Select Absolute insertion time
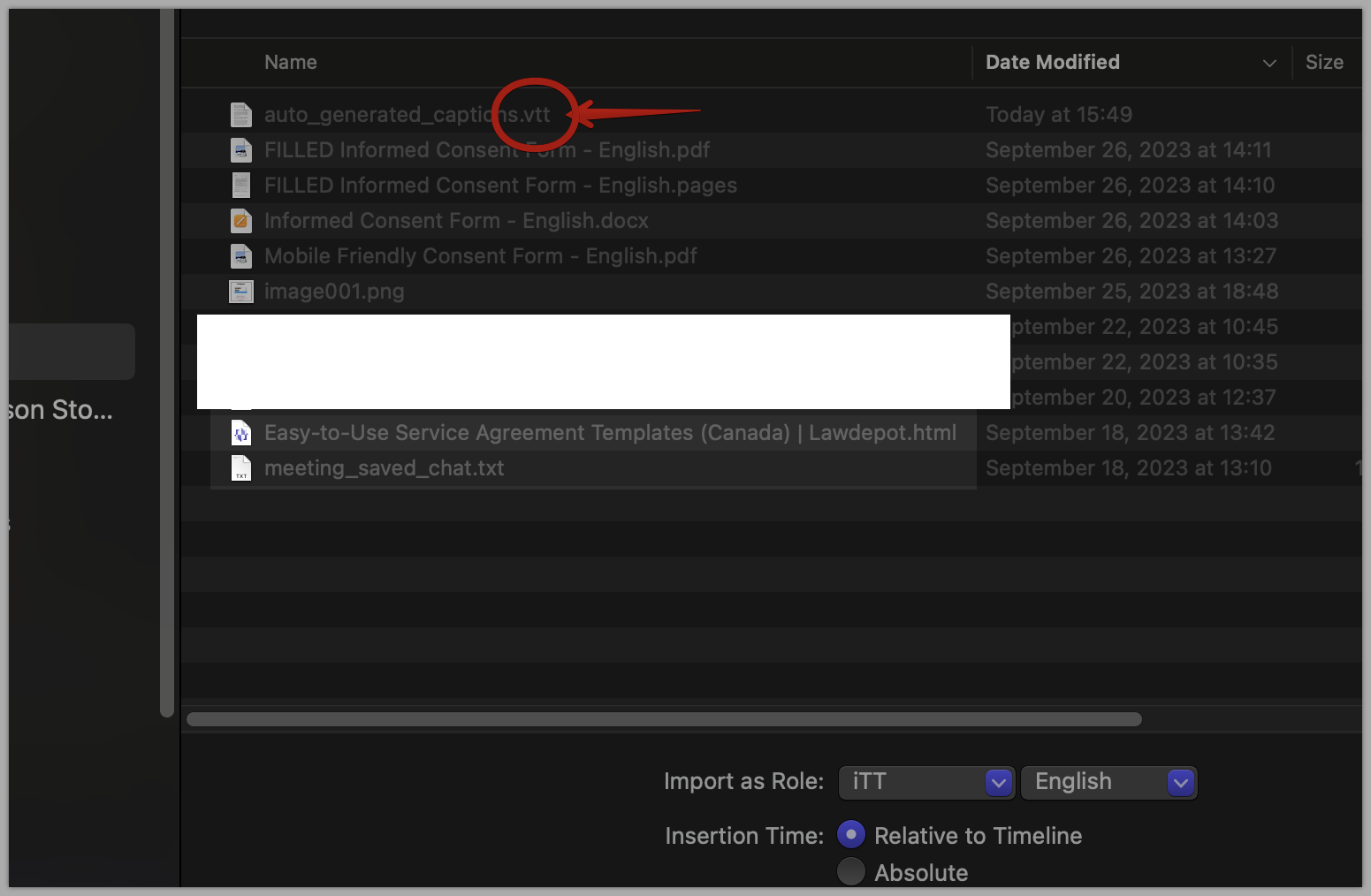 click(x=851, y=872)
